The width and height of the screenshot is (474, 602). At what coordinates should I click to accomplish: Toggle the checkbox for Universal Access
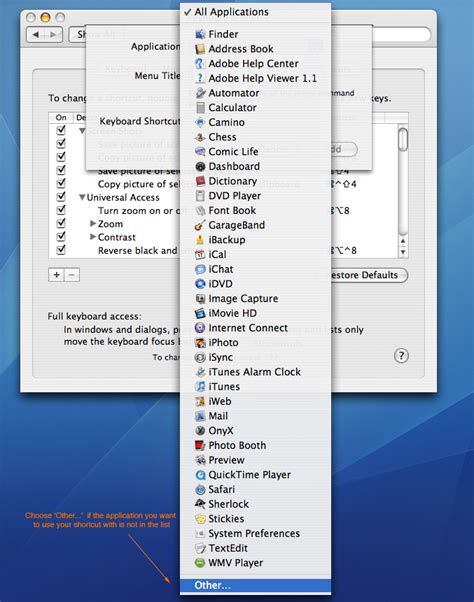61,197
